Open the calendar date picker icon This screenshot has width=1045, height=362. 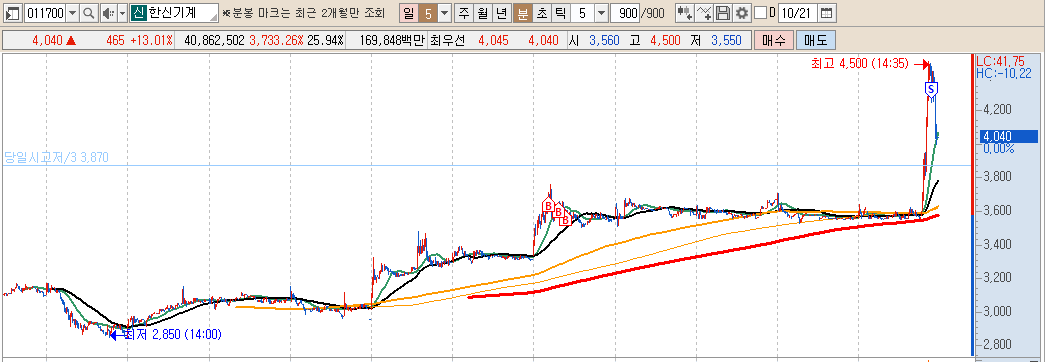(x=826, y=13)
